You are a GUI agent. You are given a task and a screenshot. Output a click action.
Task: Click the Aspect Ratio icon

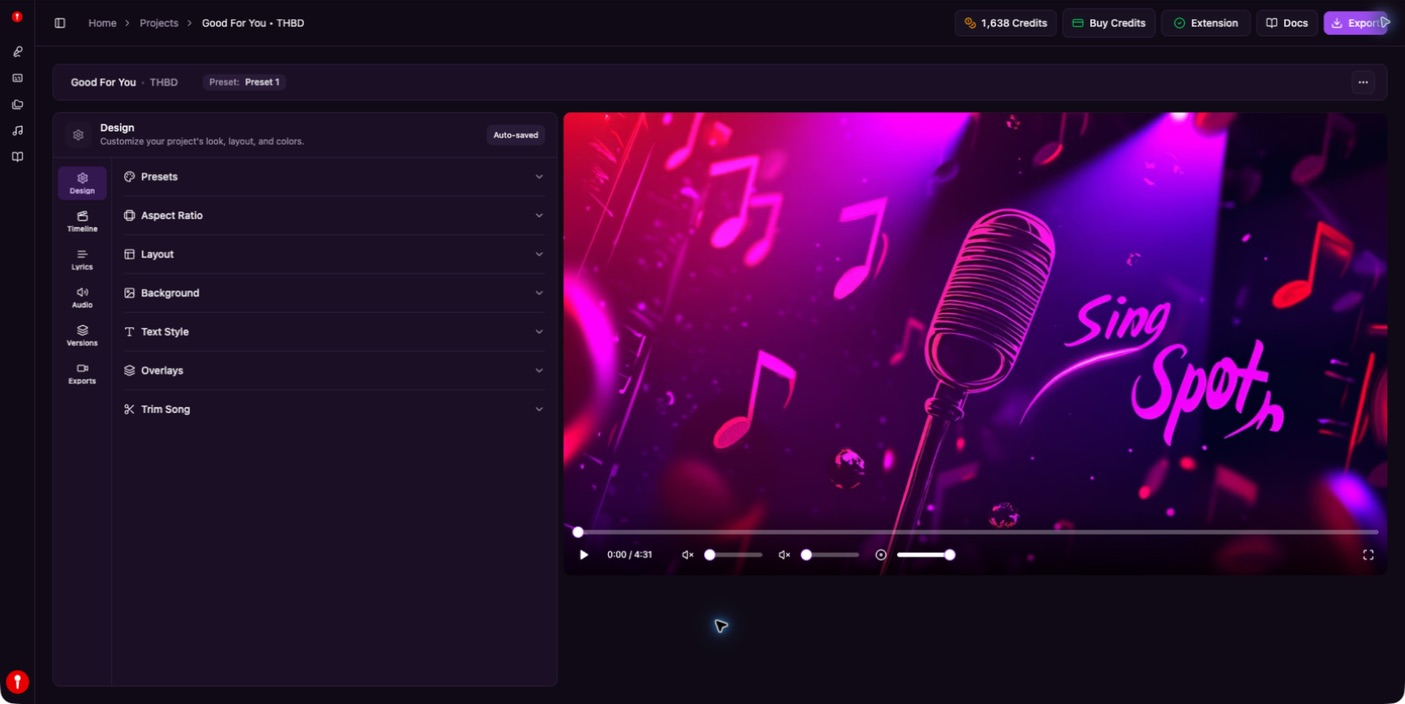[129, 215]
